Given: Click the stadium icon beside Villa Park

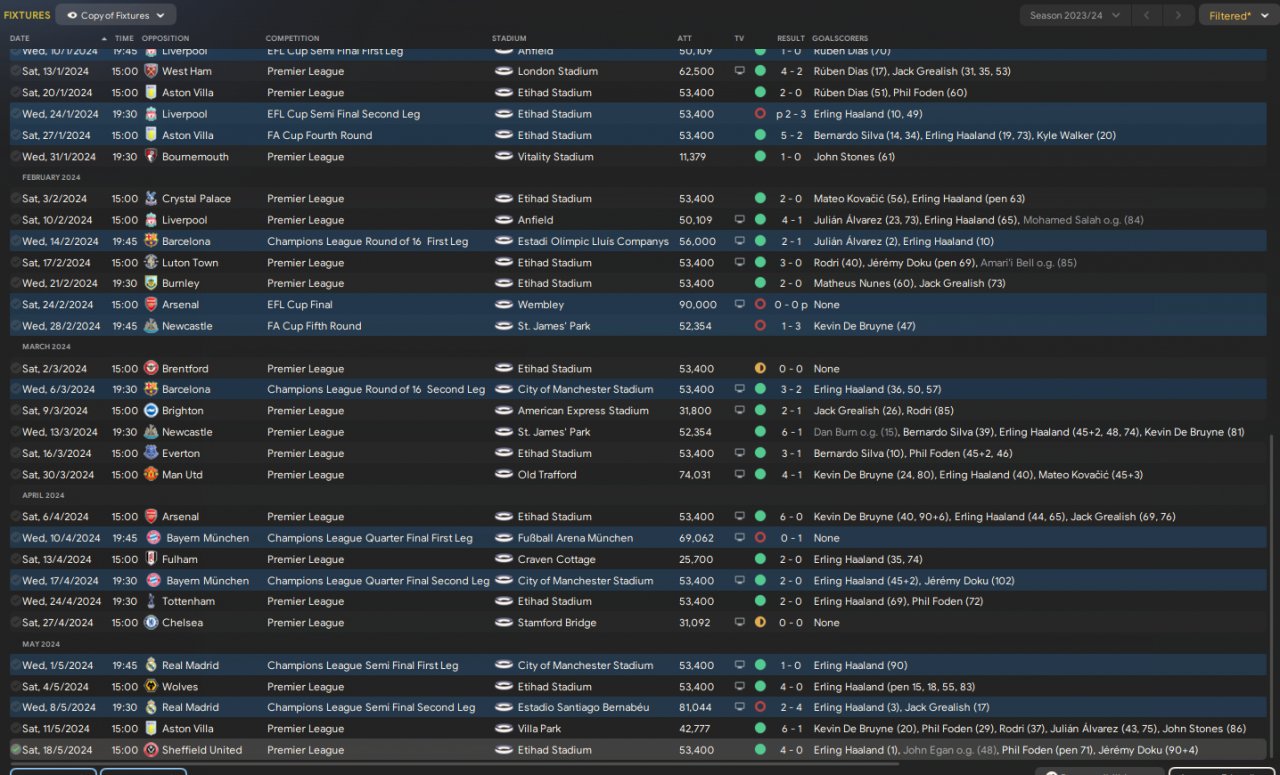Looking at the screenshot, I should (x=503, y=729).
